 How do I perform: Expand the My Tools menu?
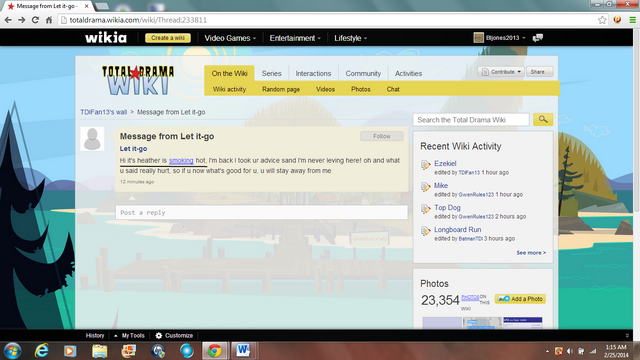[129, 336]
